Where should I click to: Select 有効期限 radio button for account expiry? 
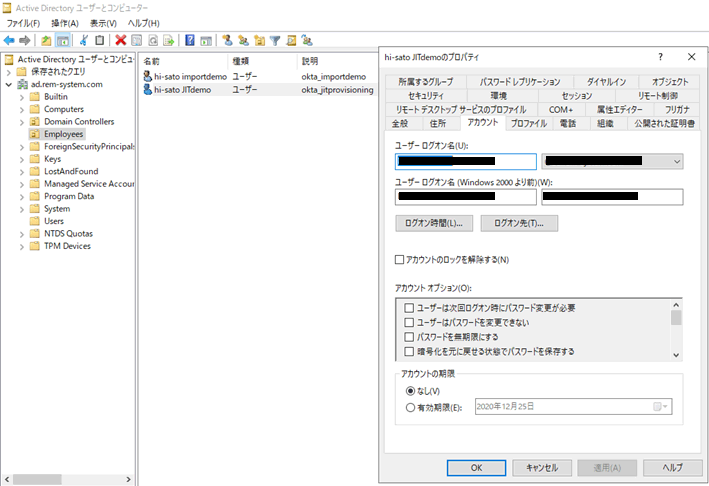tap(411, 406)
